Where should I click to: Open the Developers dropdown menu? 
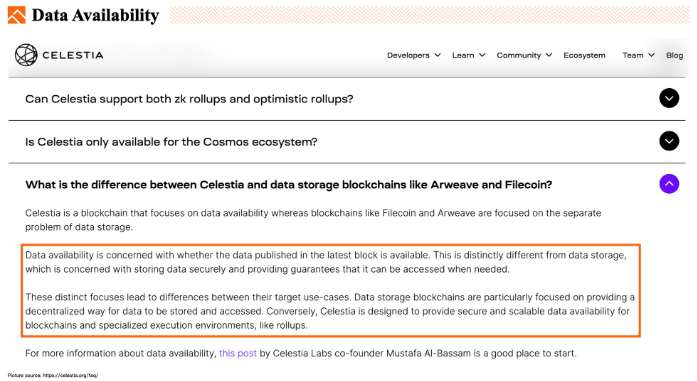414,55
